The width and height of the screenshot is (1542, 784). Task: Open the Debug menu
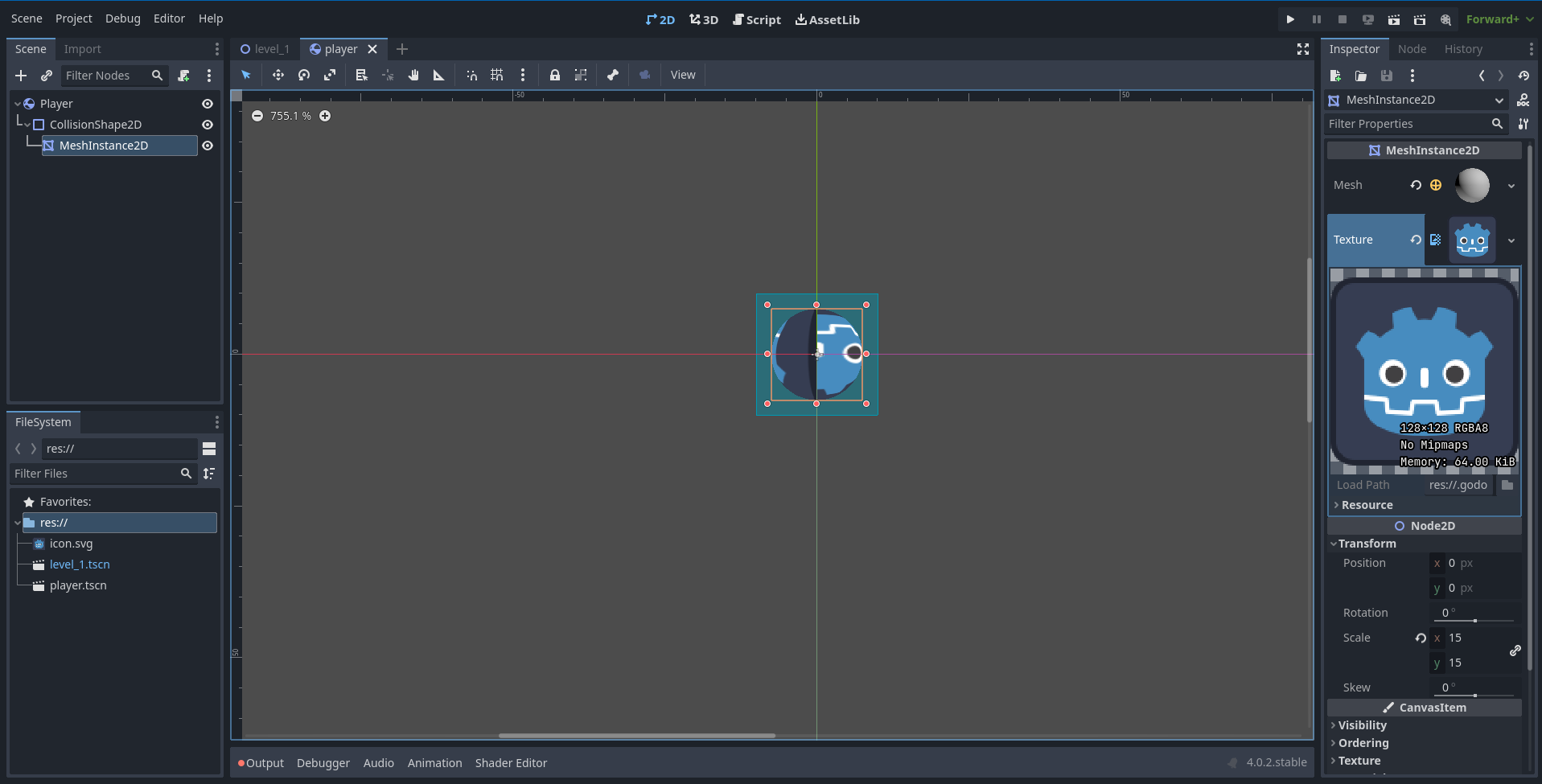pos(123,18)
